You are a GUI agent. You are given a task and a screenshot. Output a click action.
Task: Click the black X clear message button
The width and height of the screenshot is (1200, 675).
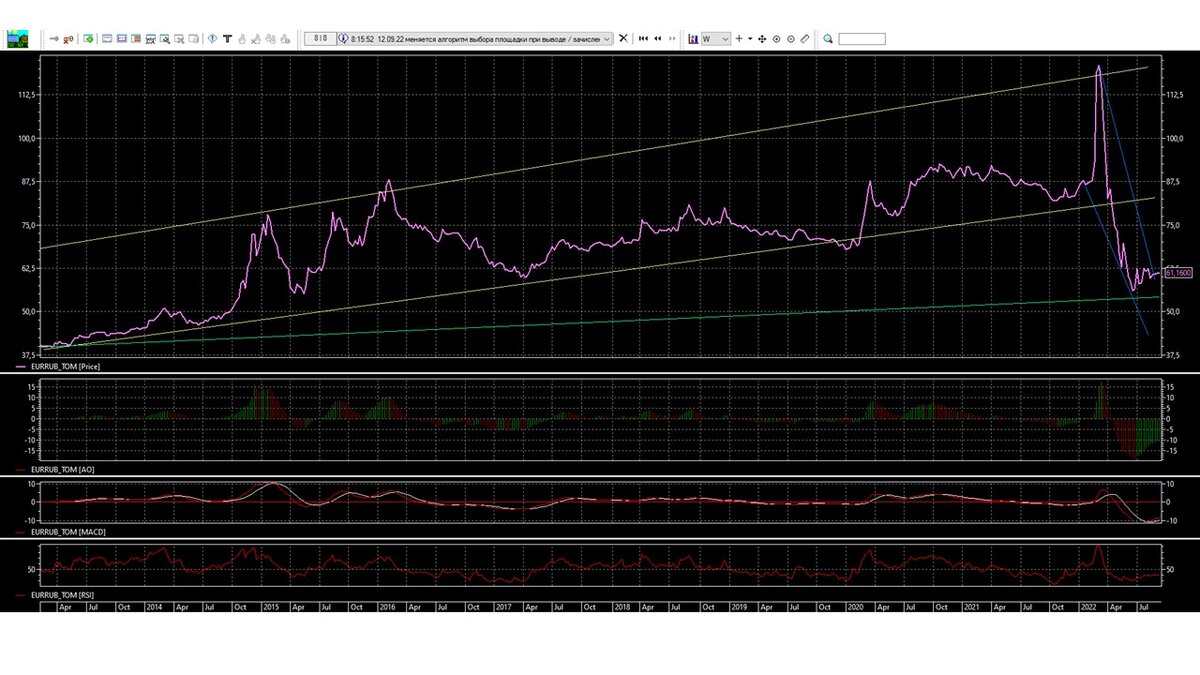pos(623,38)
